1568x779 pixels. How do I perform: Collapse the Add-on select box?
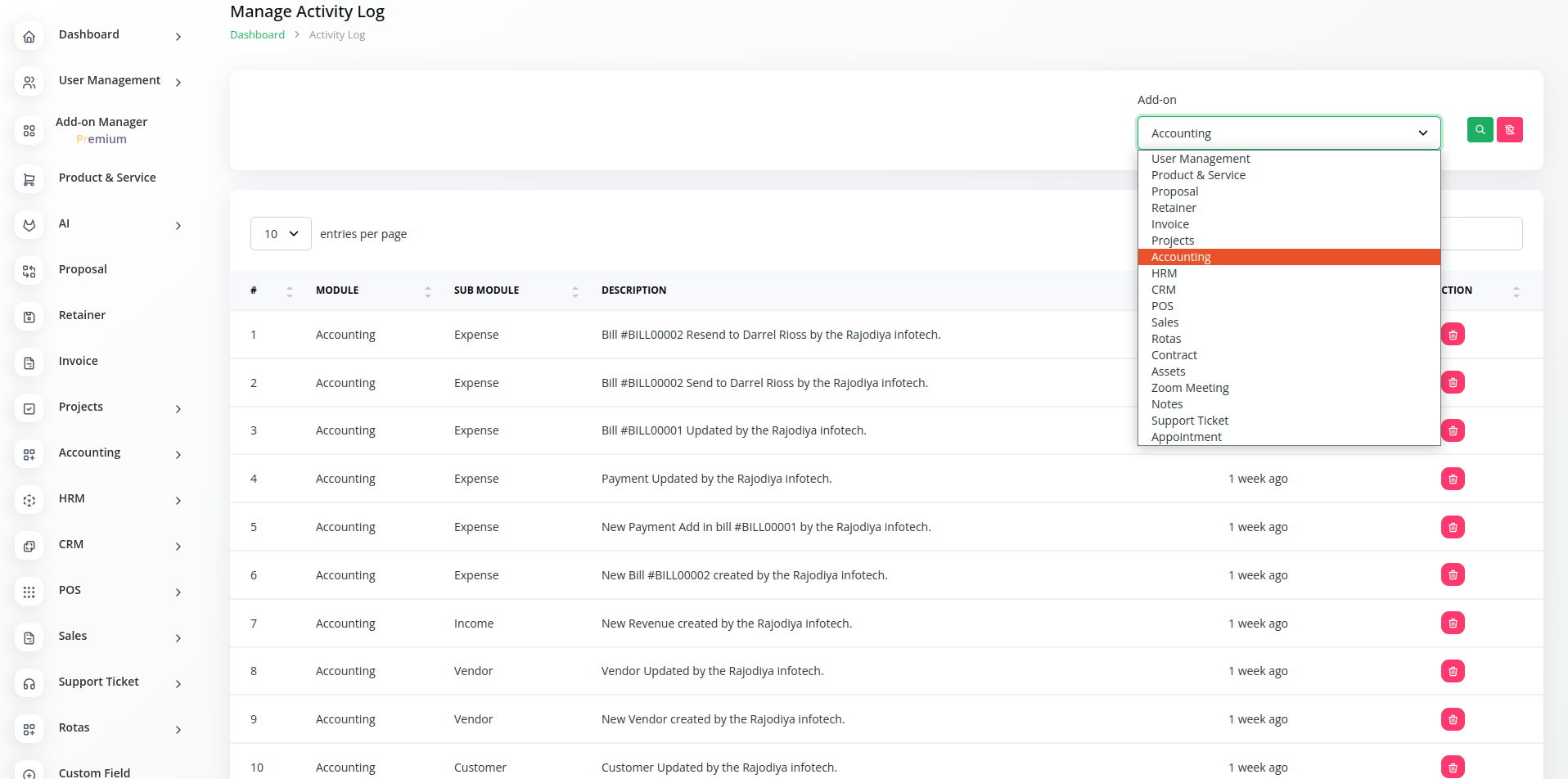click(1288, 133)
